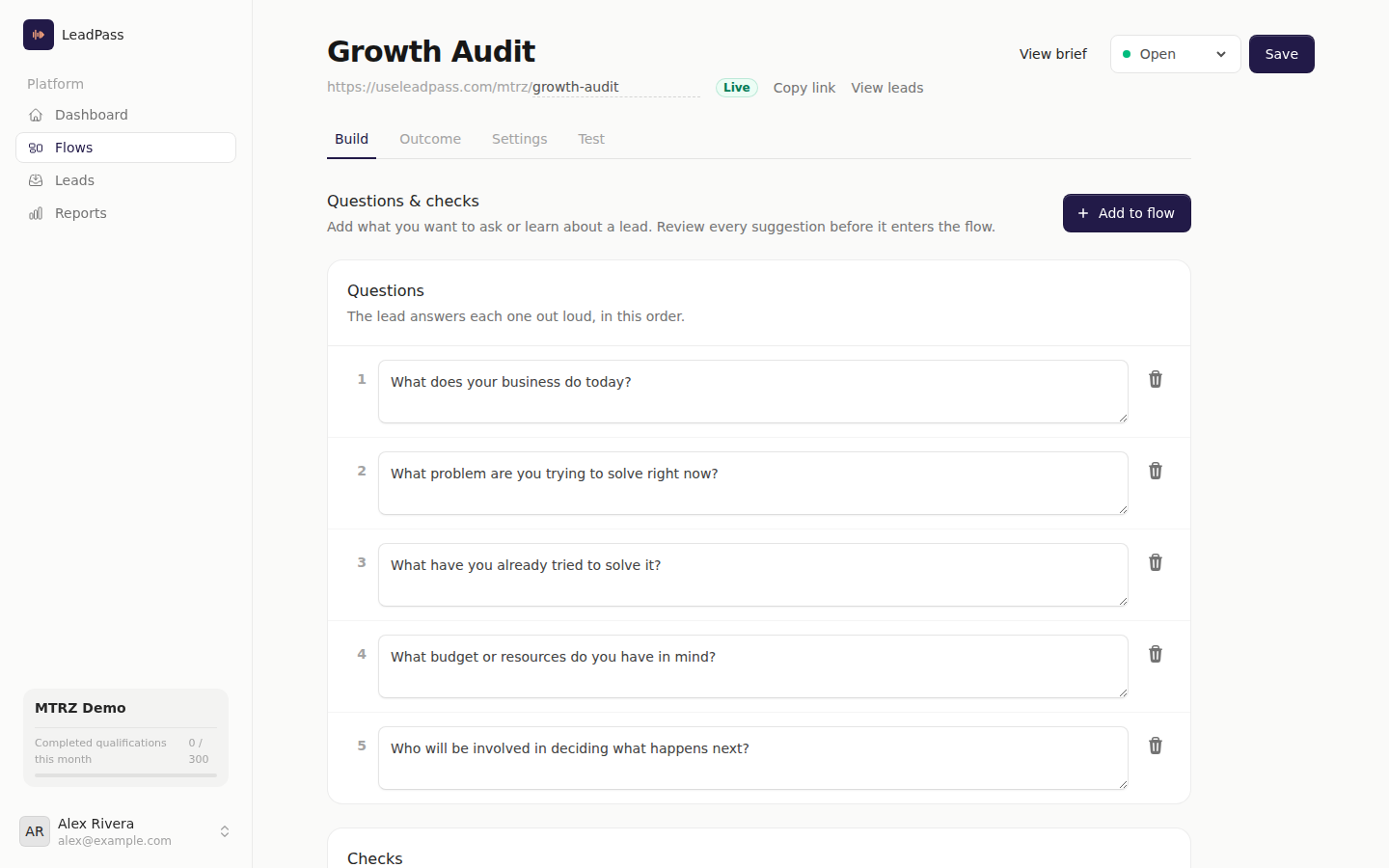
Task: Edit the growth-audit URL slug field
Action: (x=615, y=87)
